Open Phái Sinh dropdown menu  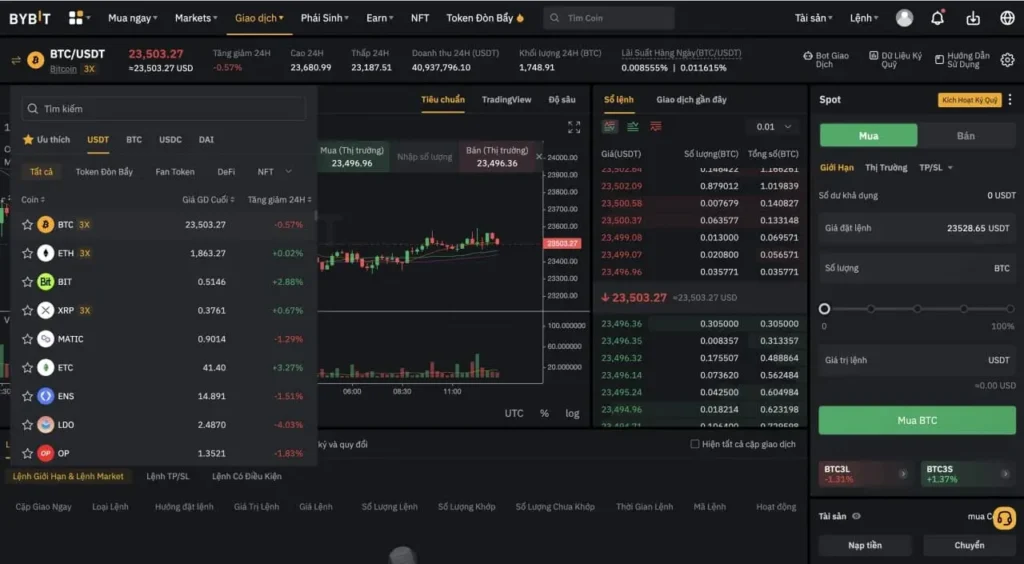coord(325,18)
